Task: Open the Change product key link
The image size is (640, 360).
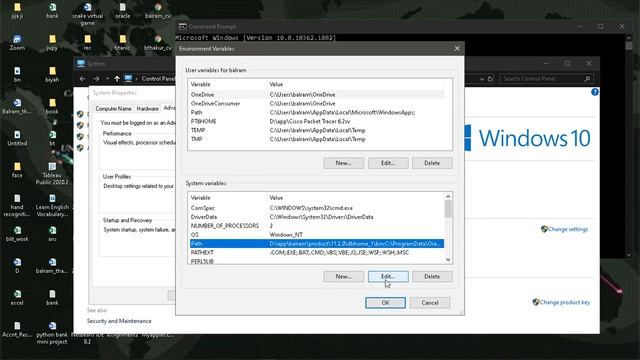Action: (564, 302)
